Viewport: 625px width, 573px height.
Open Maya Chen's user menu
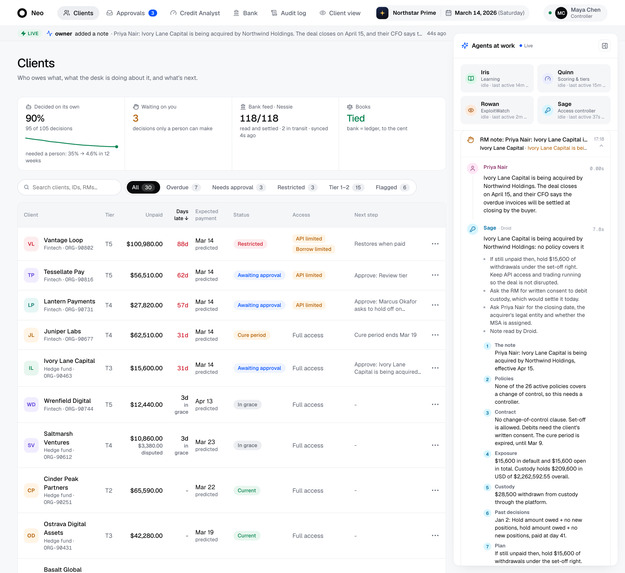(575, 13)
